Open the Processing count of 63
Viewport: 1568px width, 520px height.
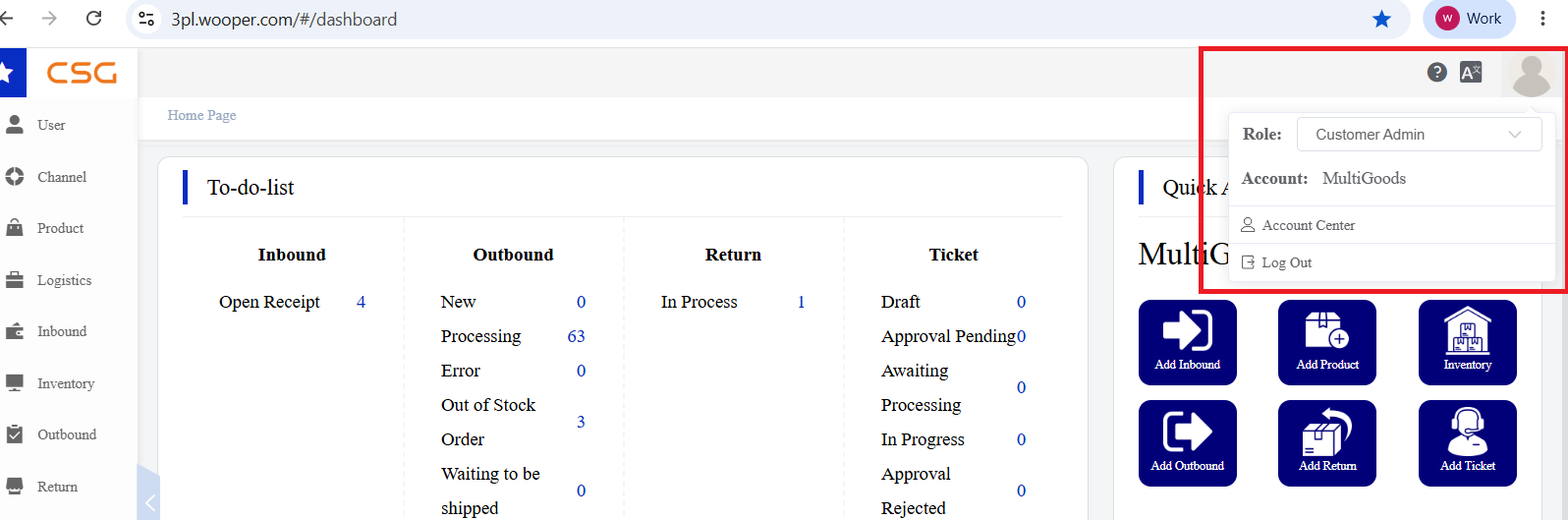[576, 336]
